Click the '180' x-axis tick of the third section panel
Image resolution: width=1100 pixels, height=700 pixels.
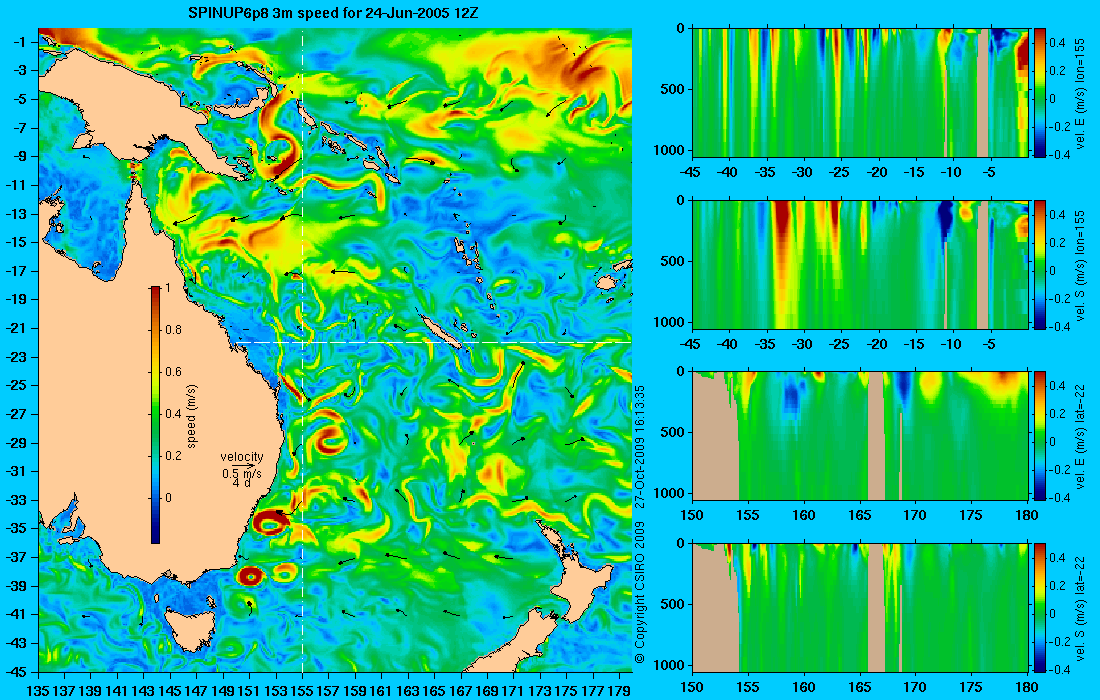(1027, 516)
